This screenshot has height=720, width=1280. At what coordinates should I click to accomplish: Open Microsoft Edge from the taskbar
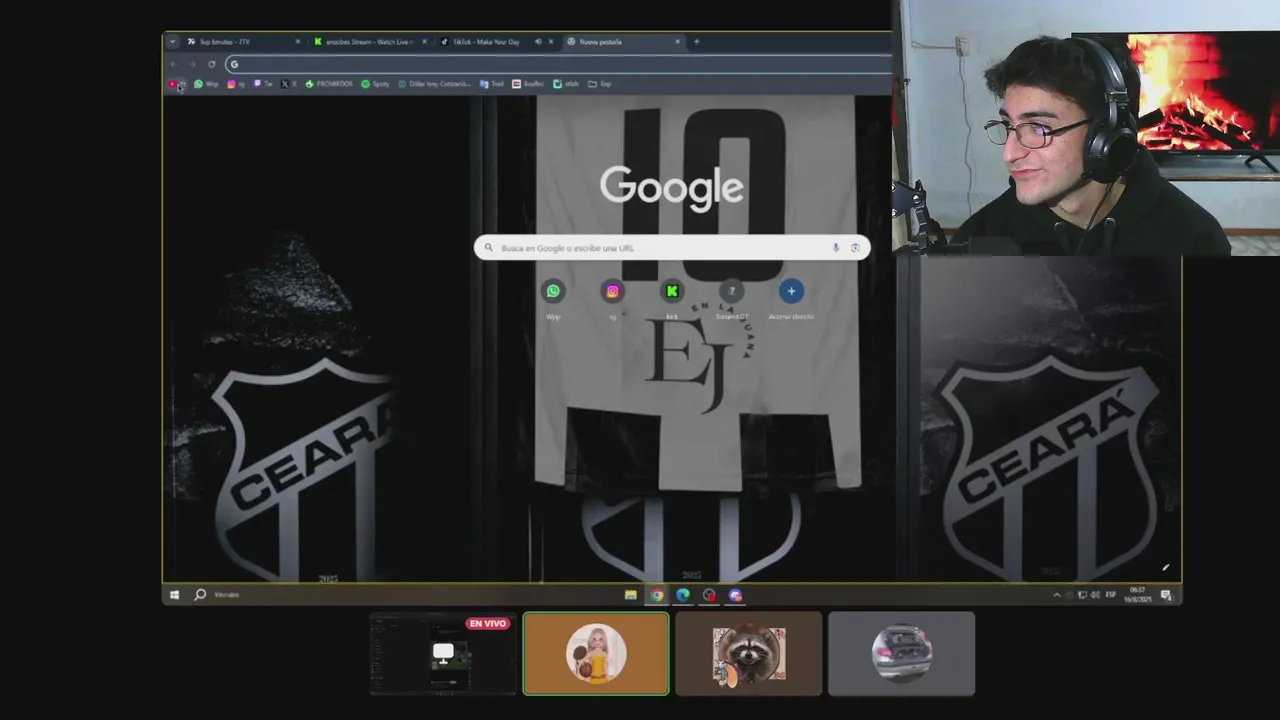(x=683, y=595)
